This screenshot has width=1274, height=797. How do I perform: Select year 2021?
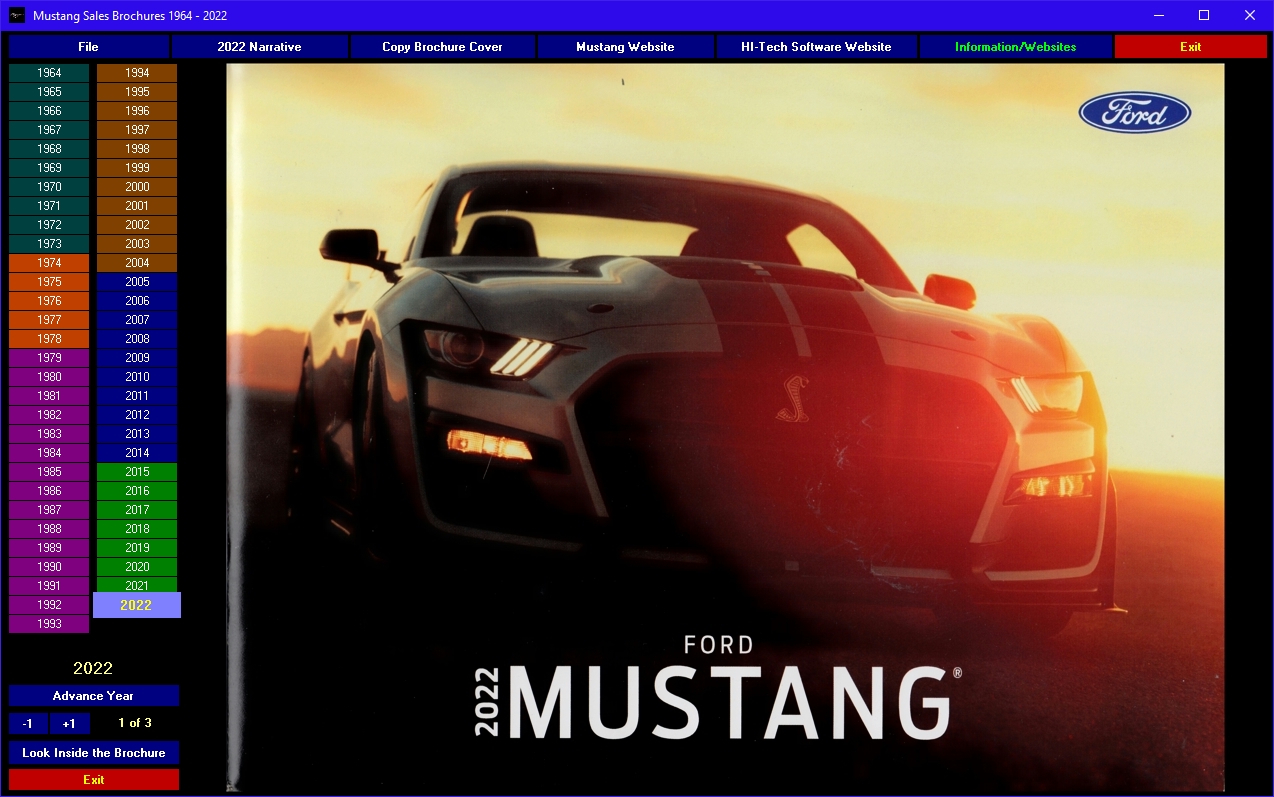click(137, 586)
